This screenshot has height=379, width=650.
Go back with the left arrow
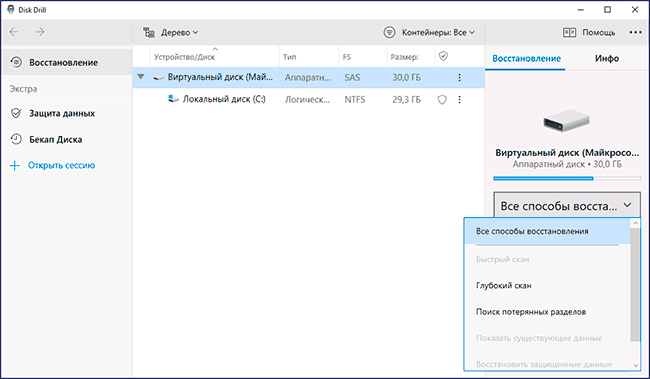14,32
